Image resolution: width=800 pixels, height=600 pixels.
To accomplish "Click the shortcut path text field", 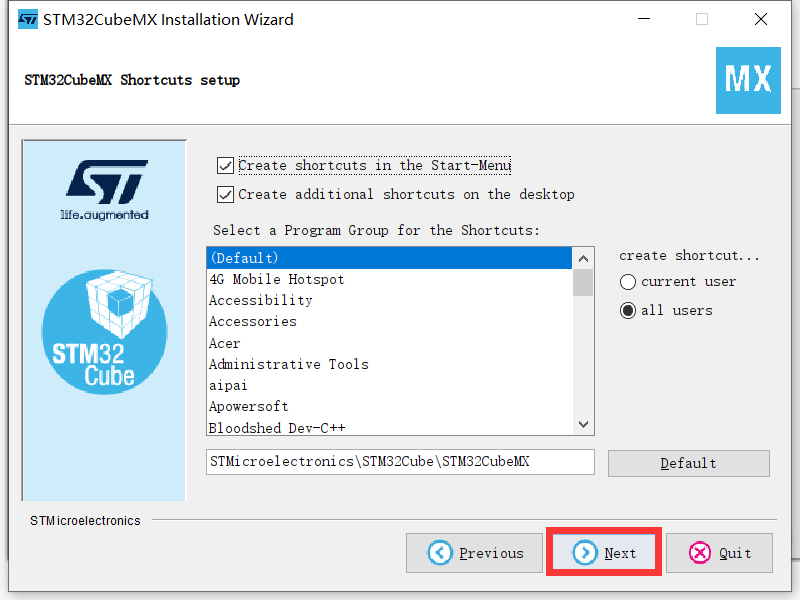I will (400, 462).
